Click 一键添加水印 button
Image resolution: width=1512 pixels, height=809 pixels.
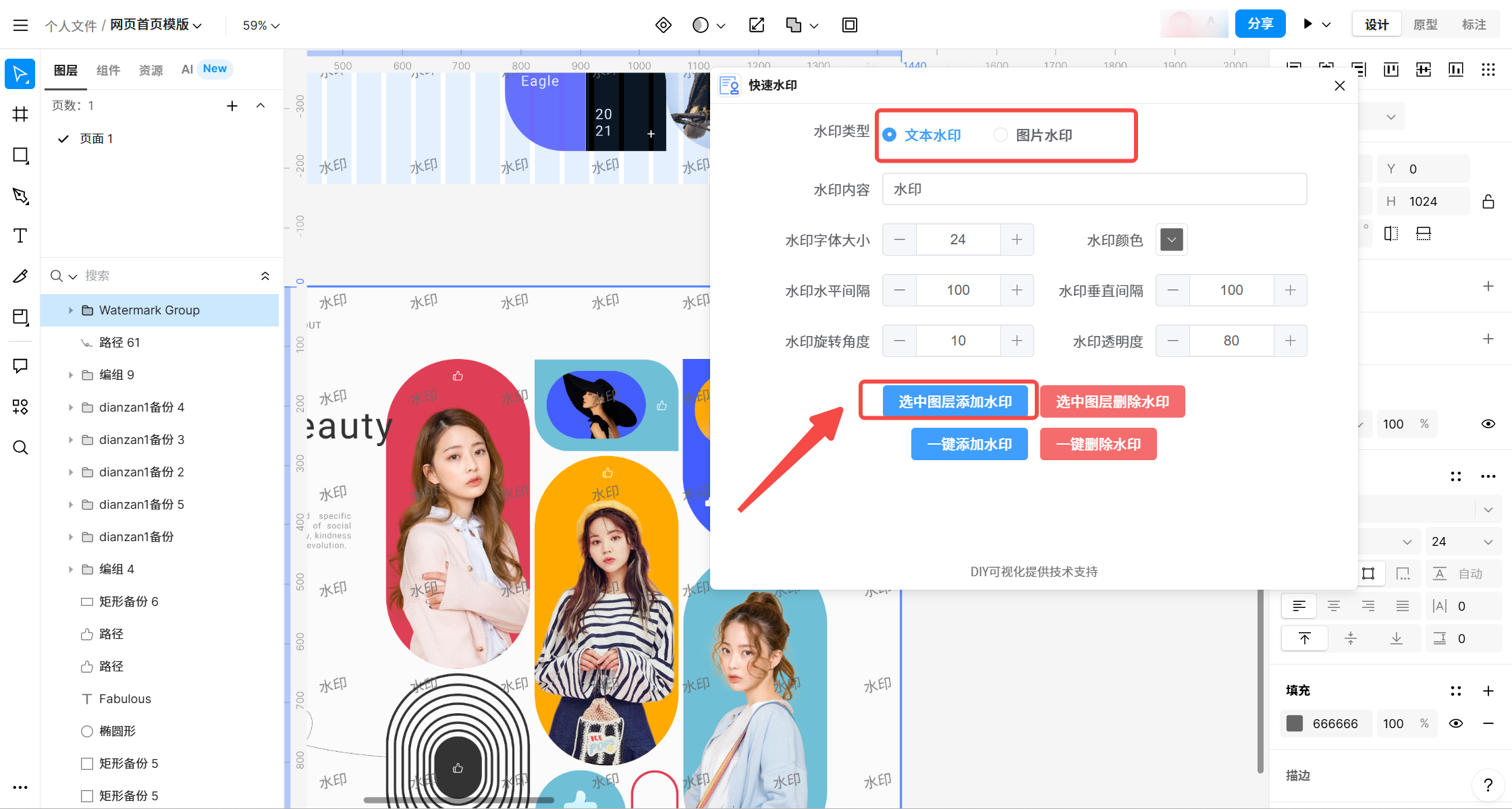click(969, 445)
